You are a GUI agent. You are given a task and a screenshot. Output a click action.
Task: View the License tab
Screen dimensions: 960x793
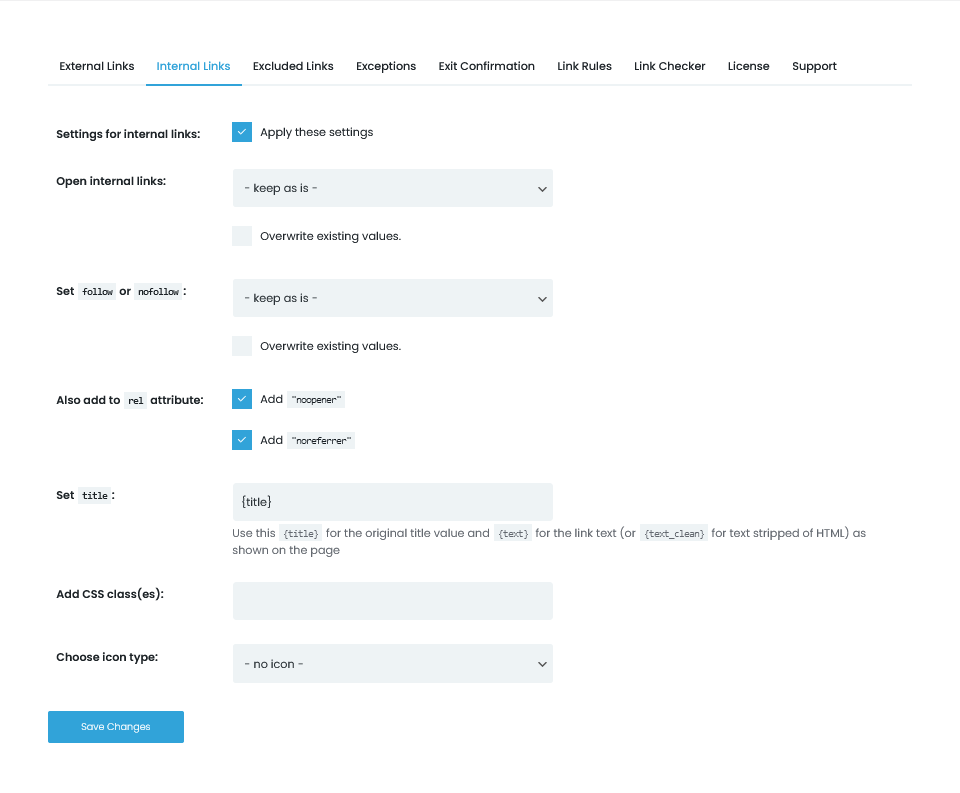748,66
